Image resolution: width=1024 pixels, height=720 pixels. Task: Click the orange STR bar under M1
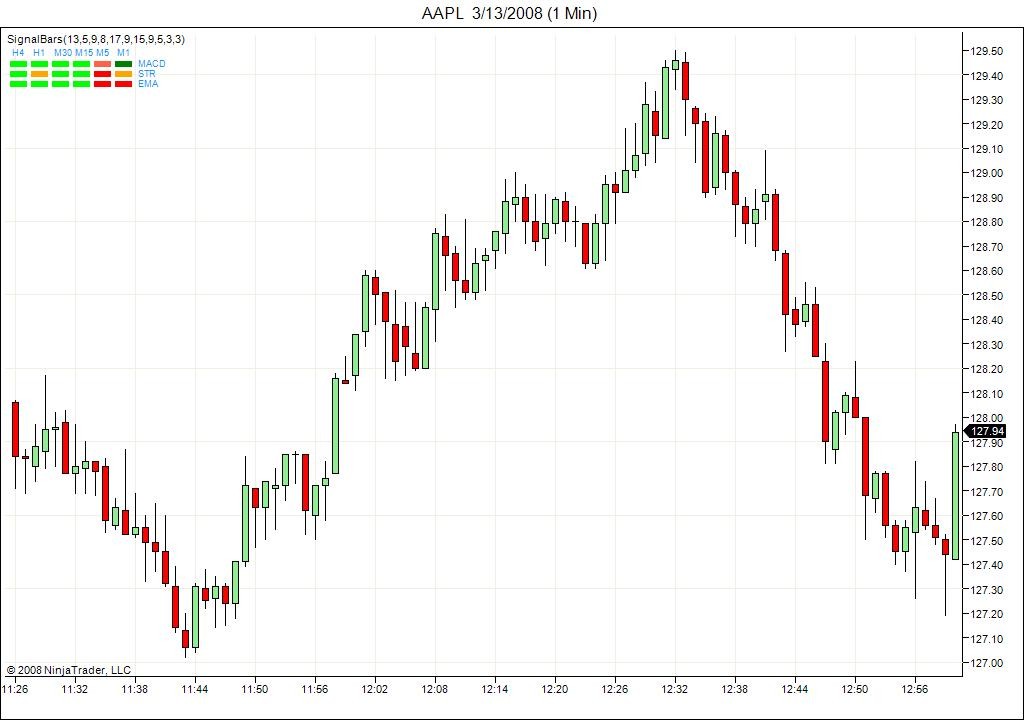[123, 74]
